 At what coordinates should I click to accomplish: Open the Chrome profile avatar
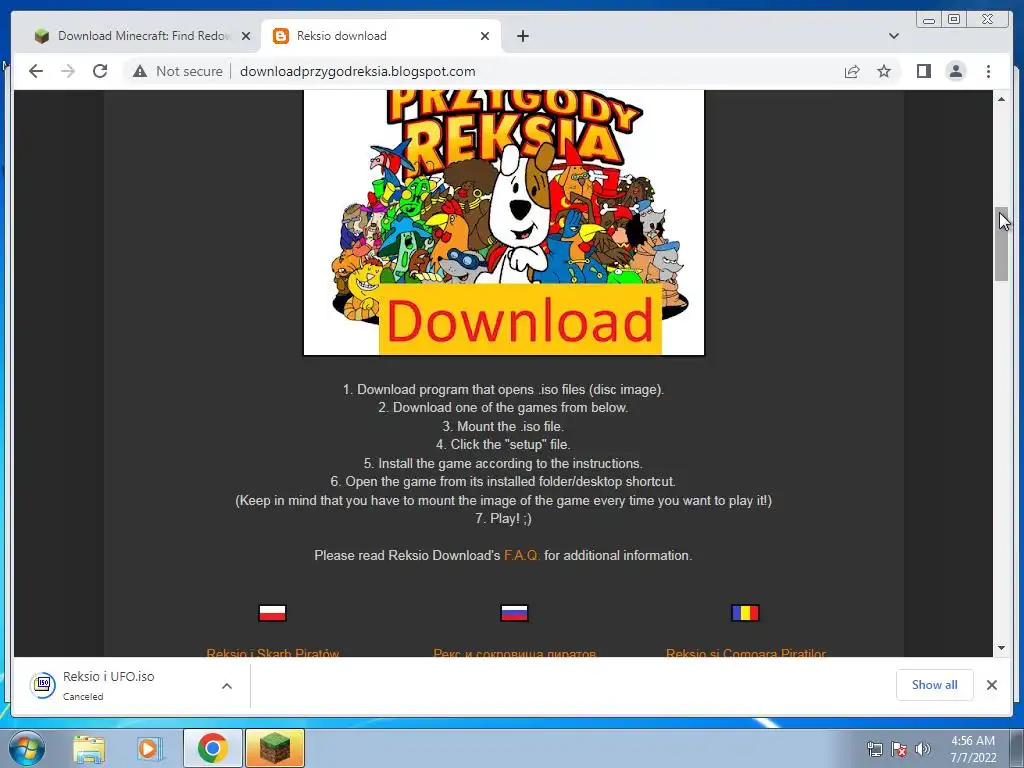[955, 71]
